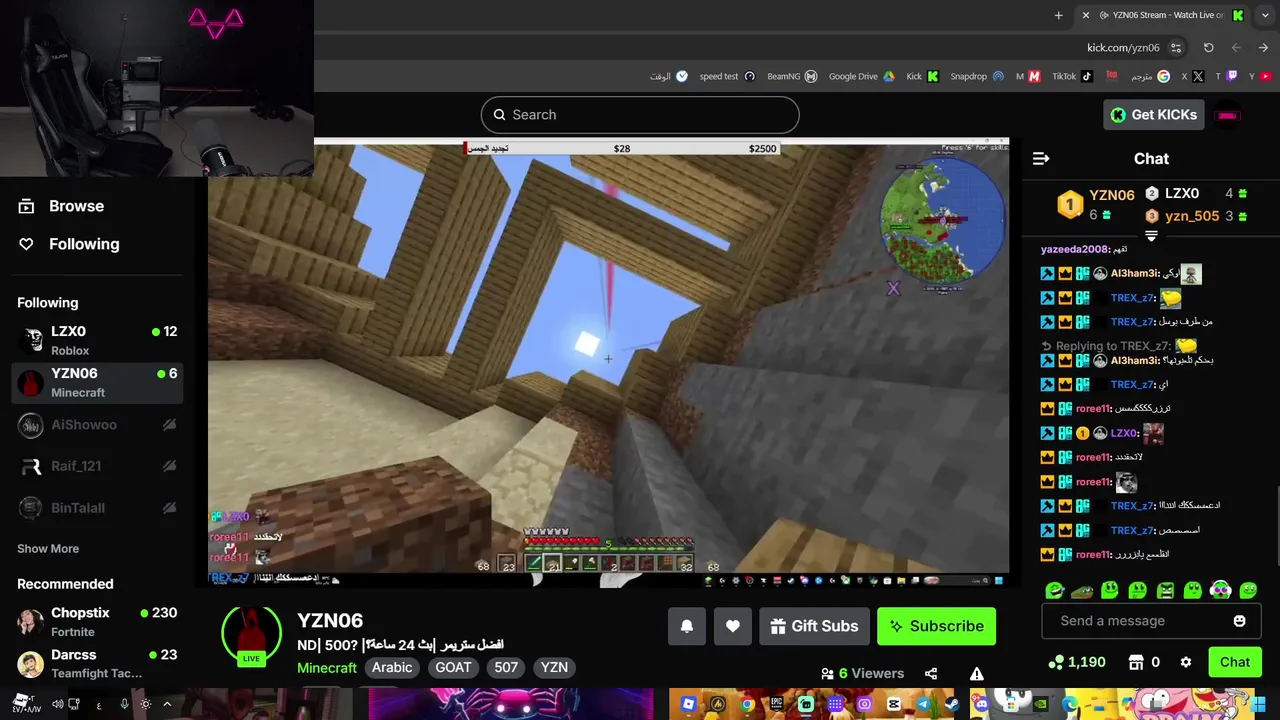Open chat settings gear icon
The image size is (1280, 720).
click(1186, 662)
